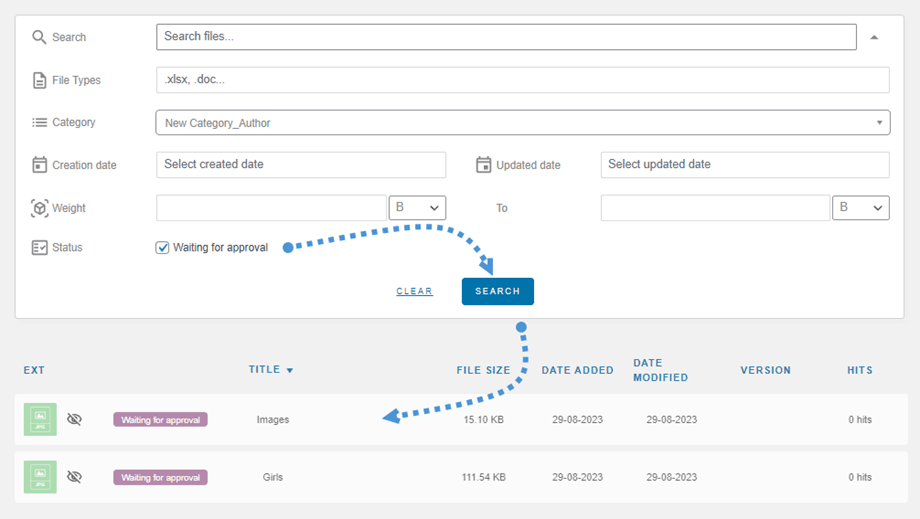The height and width of the screenshot is (519, 920).
Task: Click the Category list icon
Action: (x=39, y=123)
